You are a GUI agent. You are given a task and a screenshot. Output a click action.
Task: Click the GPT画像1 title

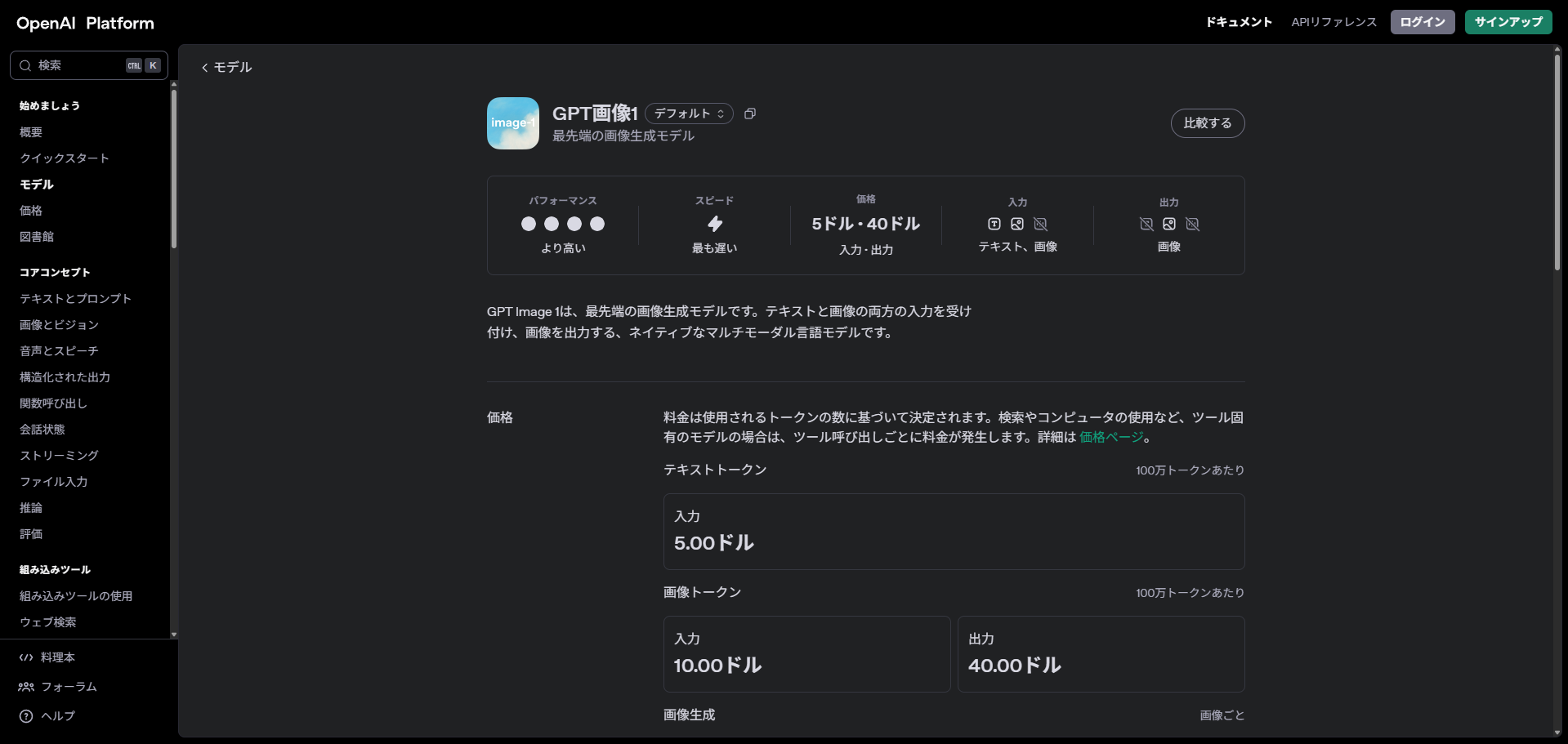tap(595, 114)
